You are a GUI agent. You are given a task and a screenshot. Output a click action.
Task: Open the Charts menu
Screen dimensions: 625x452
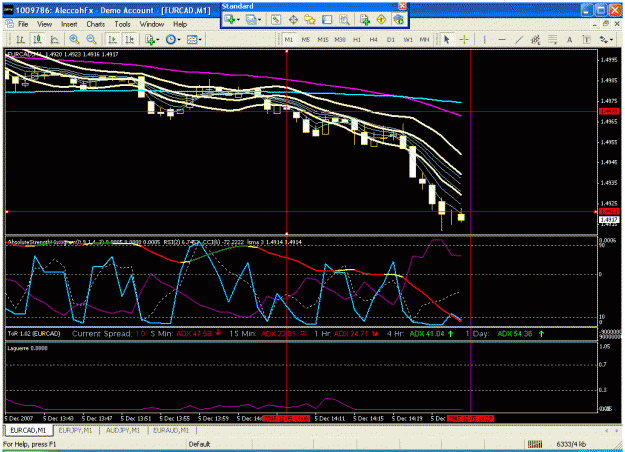(x=96, y=24)
